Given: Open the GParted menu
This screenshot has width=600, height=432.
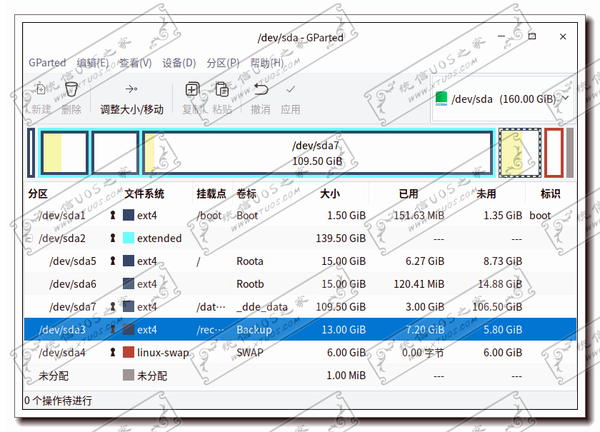Looking at the screenshot, I should [x=47, y=62].
